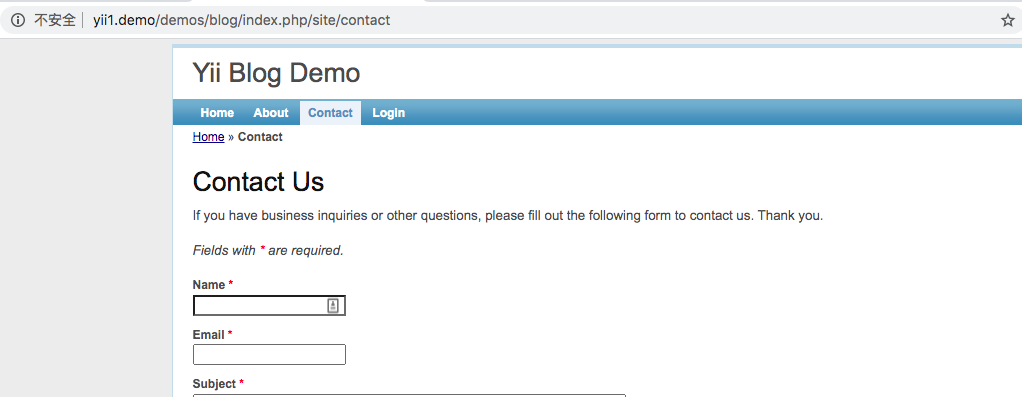Select the Contact navigation tab
The height and width of the screenshot is (397, 1022).
pyautogui.click(x=330, y=113)
